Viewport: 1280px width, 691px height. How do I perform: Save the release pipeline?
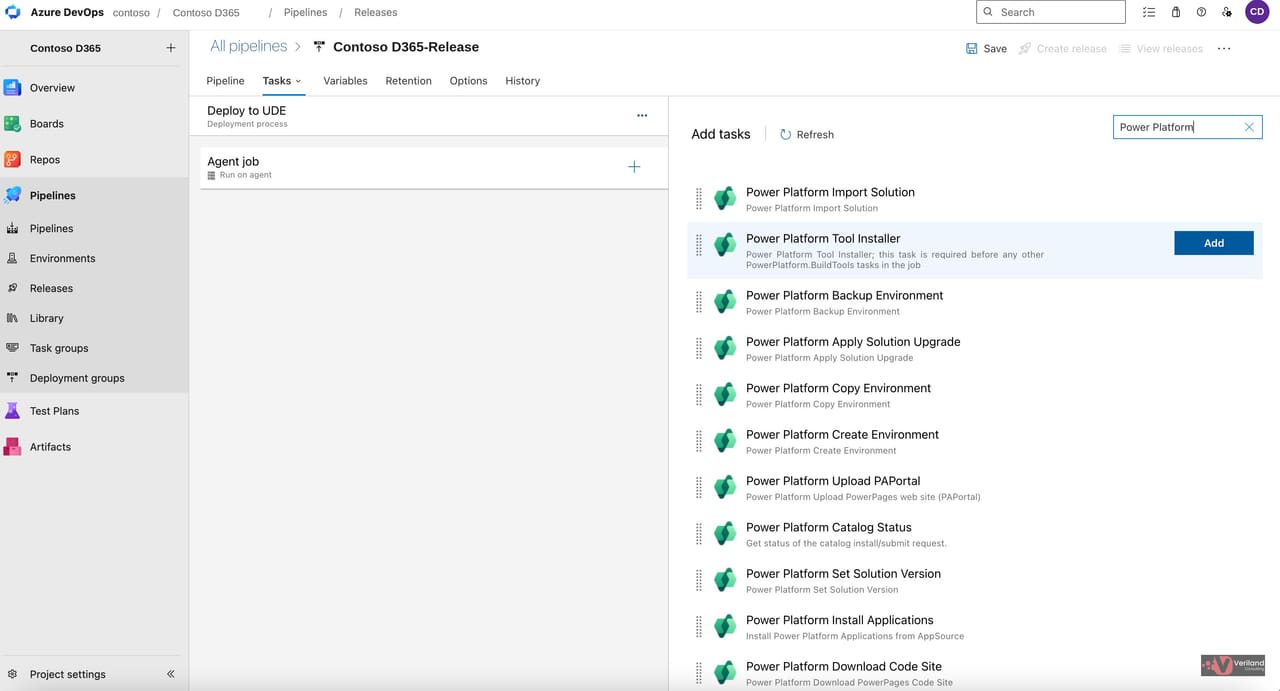pos(986,48)
